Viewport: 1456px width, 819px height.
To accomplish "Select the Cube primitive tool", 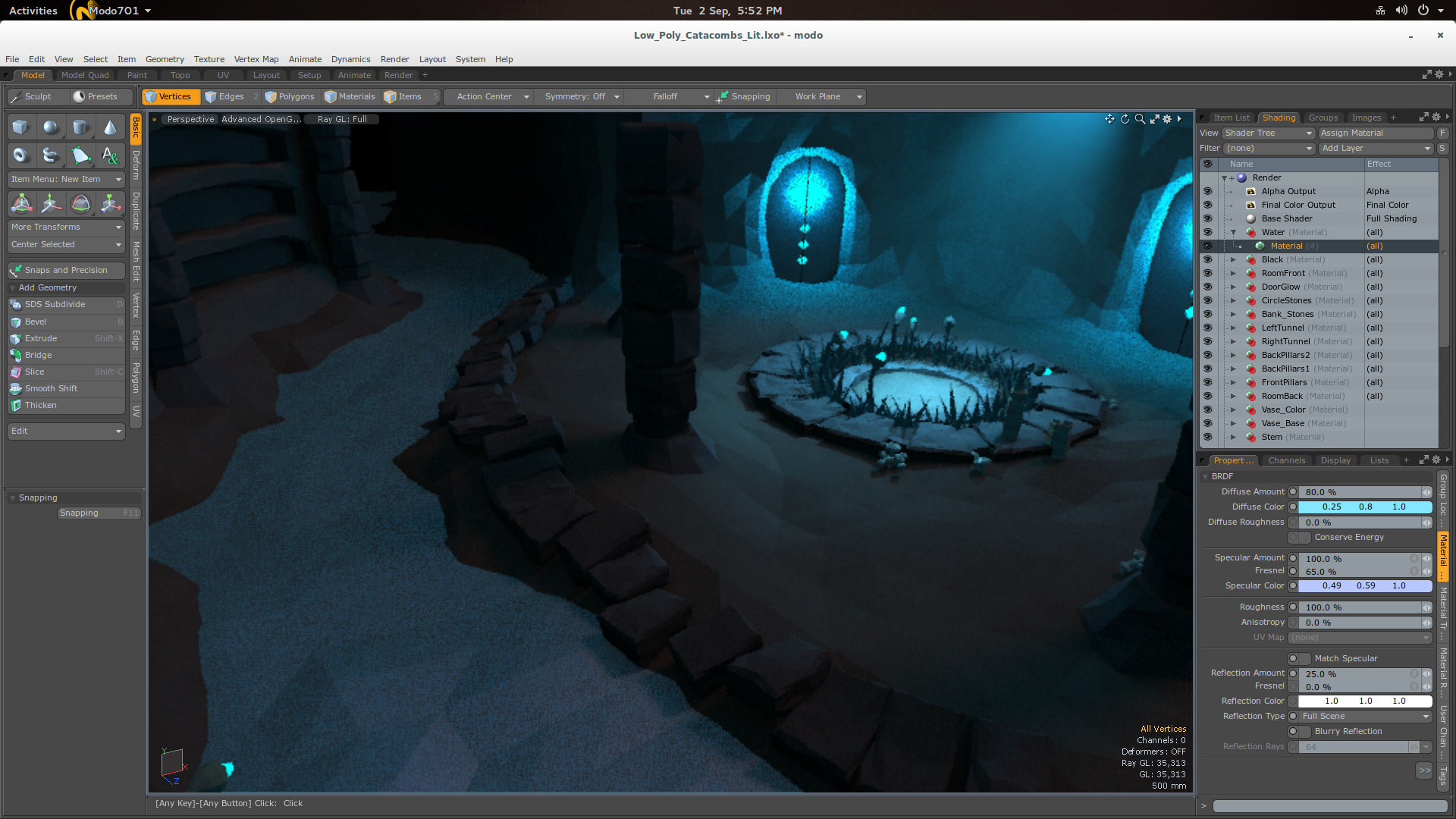I will click(x=20, y=127).
